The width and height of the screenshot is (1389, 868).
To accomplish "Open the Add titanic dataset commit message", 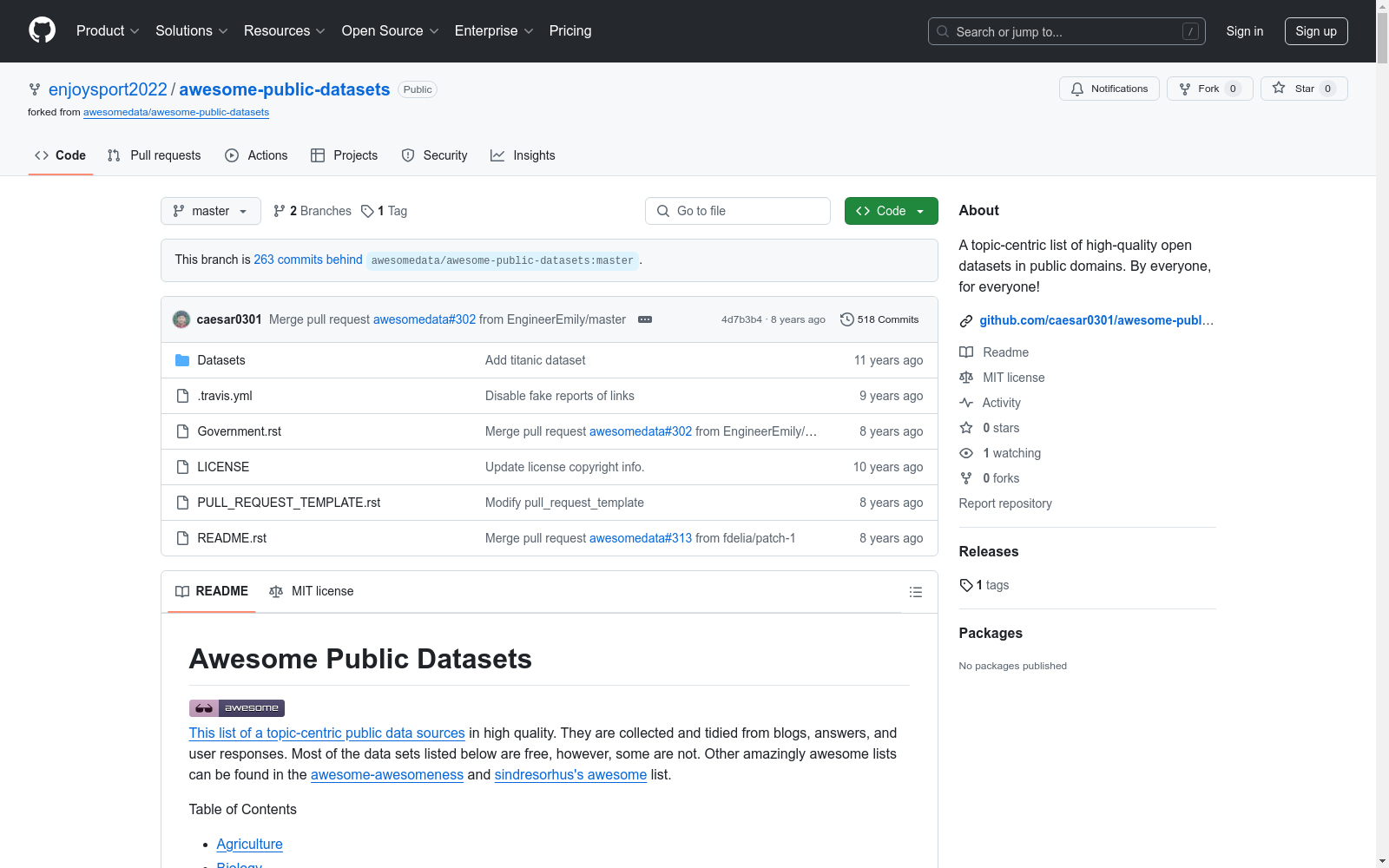I will click(536, 360).
